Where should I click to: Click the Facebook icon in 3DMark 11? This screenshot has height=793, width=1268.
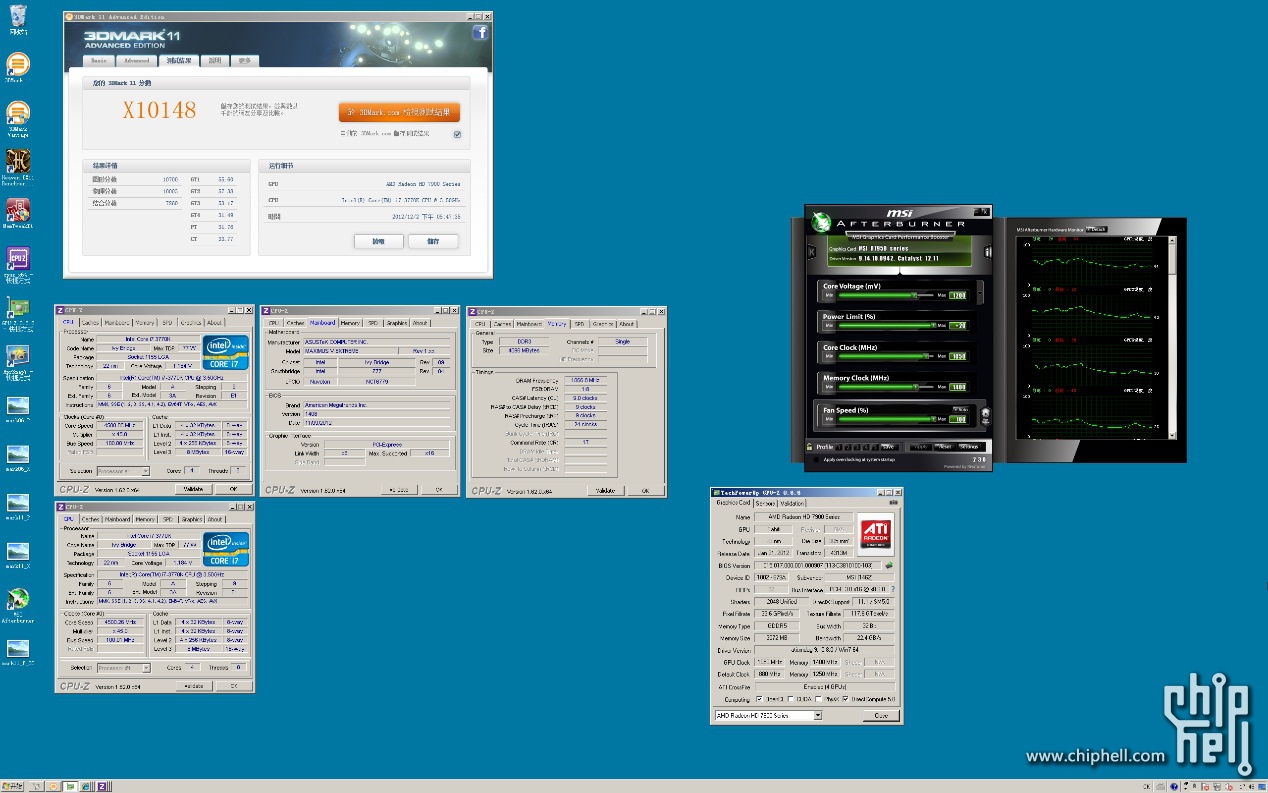(481, 33)
